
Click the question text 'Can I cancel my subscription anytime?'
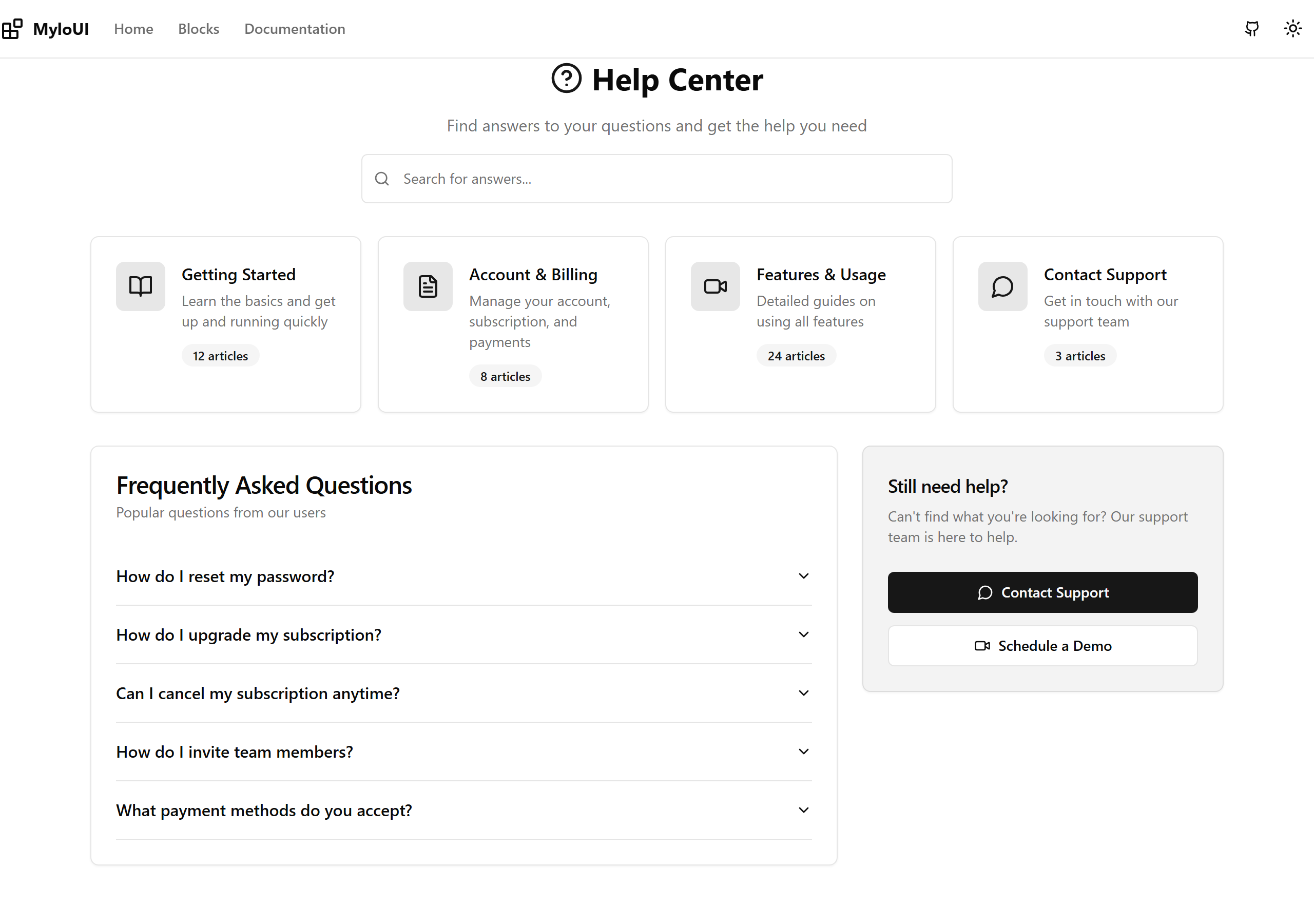tap(258, 694)
